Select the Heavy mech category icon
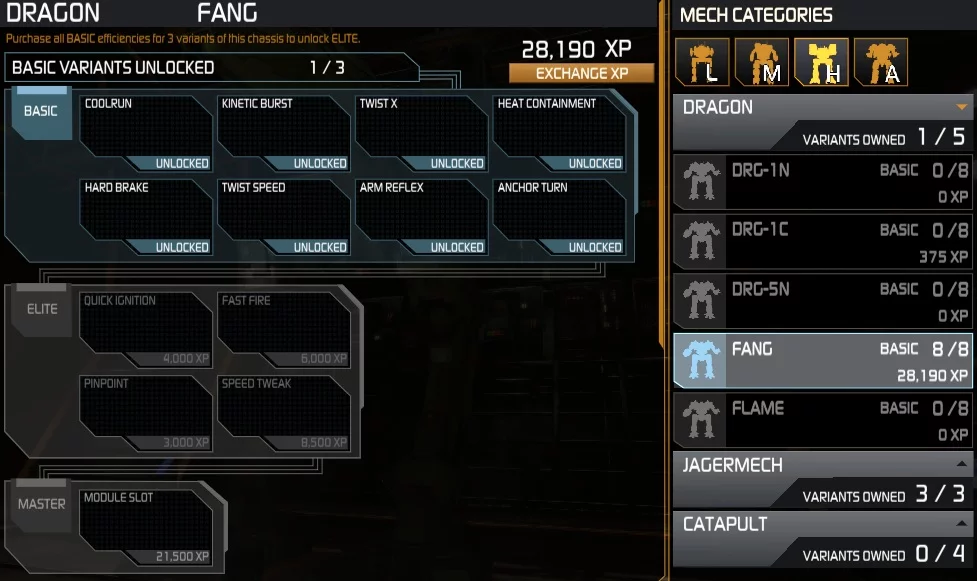The width and height of the screenshot is (977, 581). [821, 62]
